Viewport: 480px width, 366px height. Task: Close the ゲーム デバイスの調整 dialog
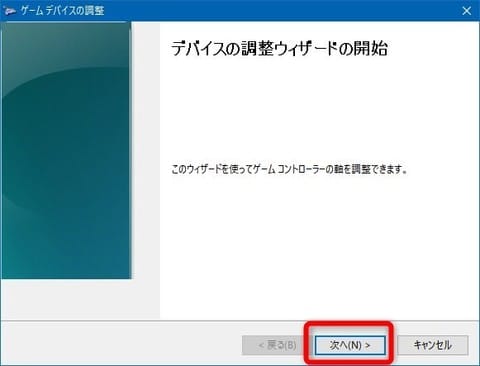[x=467, y=11]
